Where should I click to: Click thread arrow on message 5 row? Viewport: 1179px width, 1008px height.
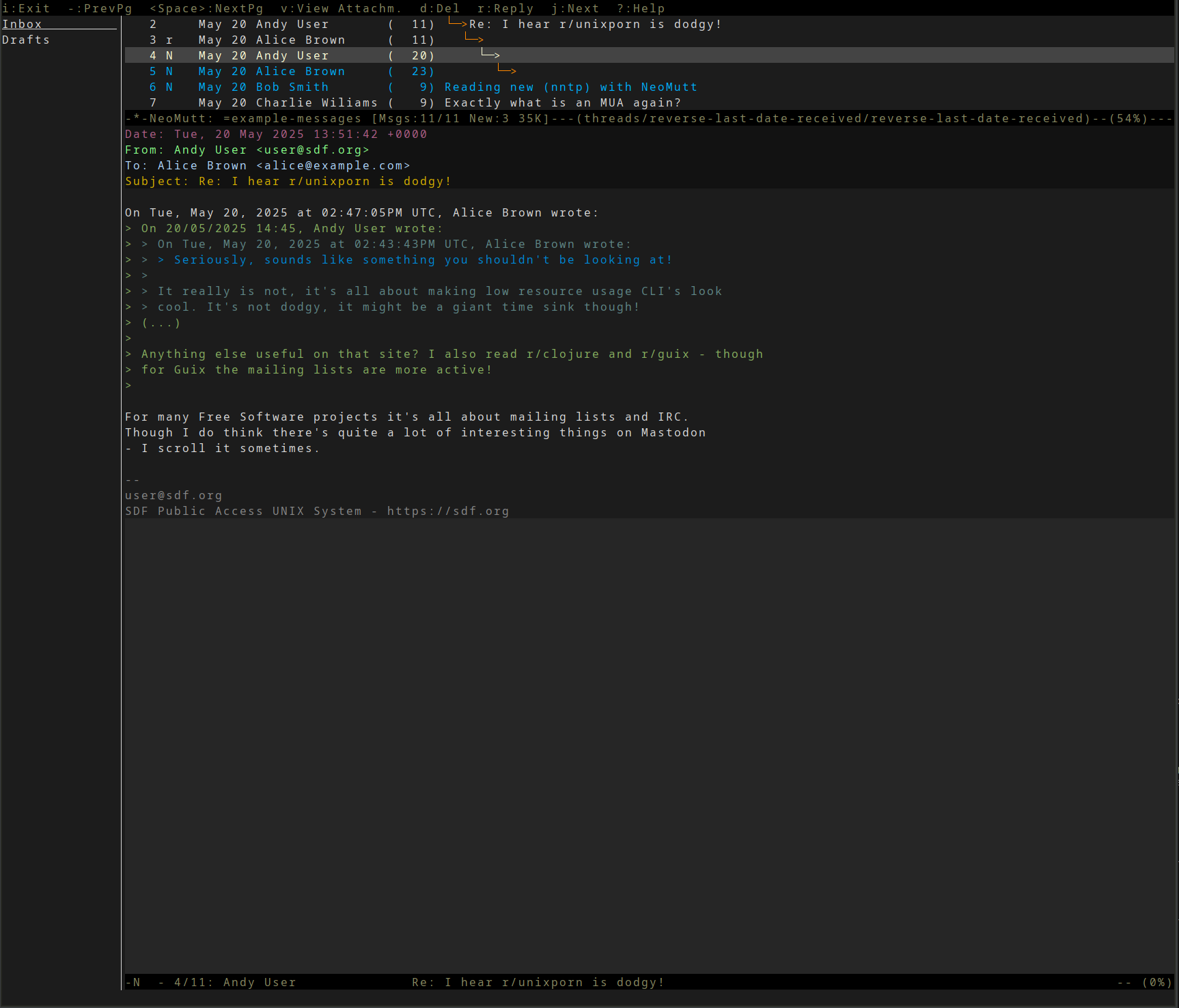[x=507, y=70]
